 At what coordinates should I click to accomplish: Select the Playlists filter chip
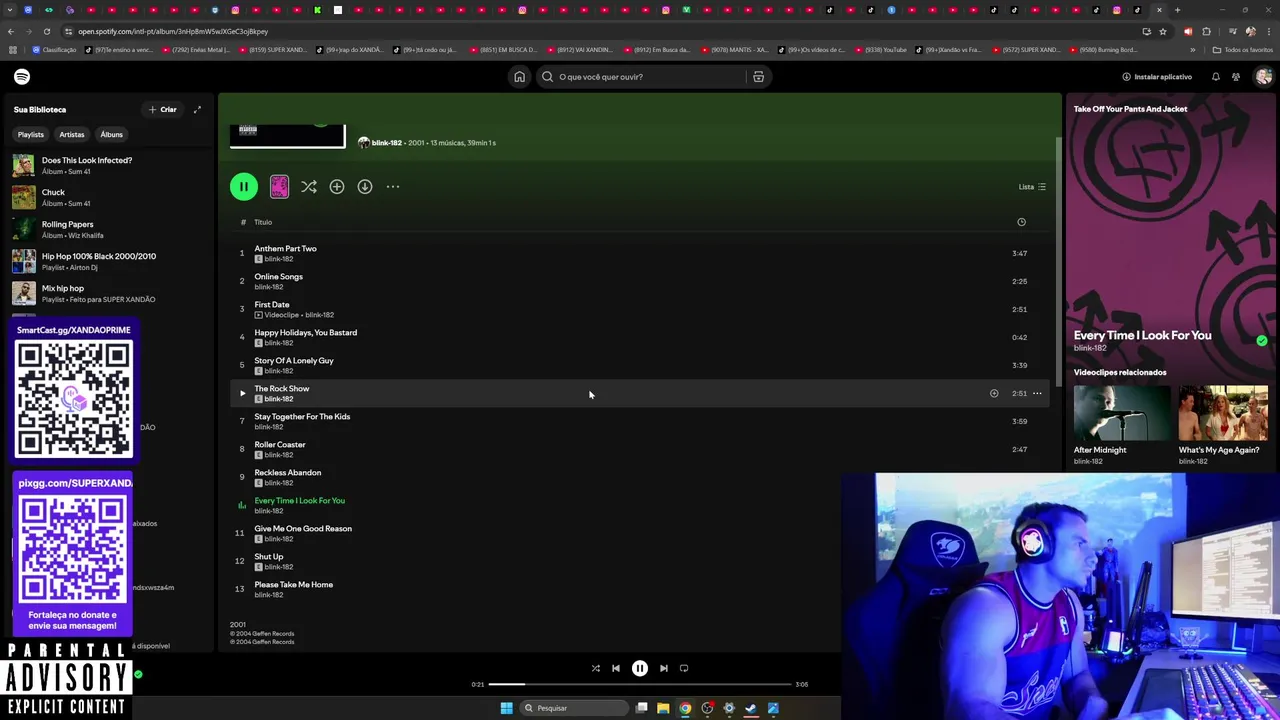pos(31,134)
